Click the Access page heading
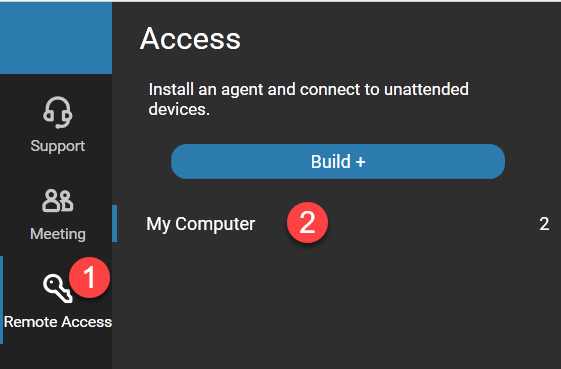This screenshot has height=369, width=561. click(x=190, y=39)
